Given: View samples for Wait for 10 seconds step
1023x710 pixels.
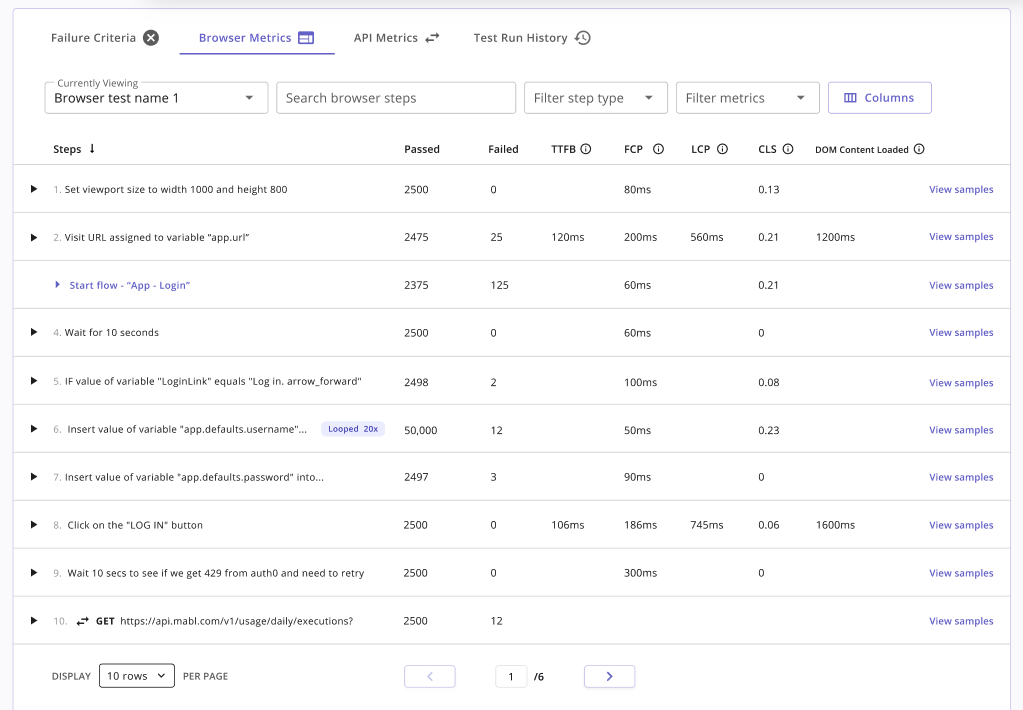Looking at the screenshot, I should pyautogui.click(x=960, y=333).
